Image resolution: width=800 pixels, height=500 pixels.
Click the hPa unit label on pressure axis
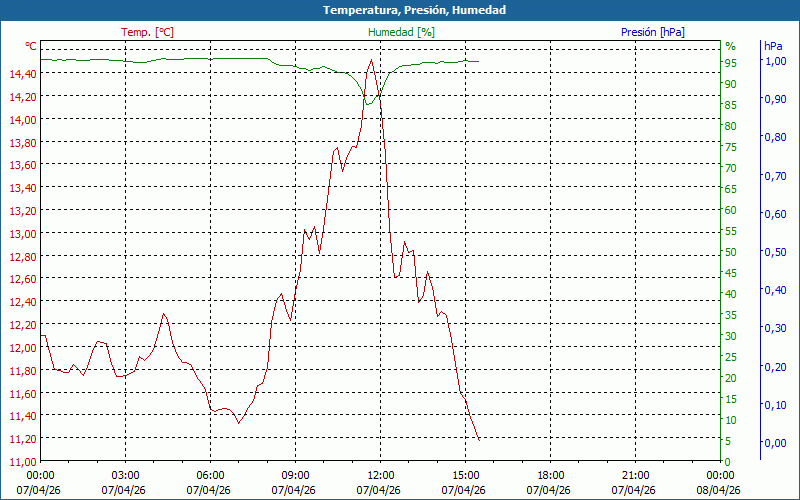click(x=773, y=46)
